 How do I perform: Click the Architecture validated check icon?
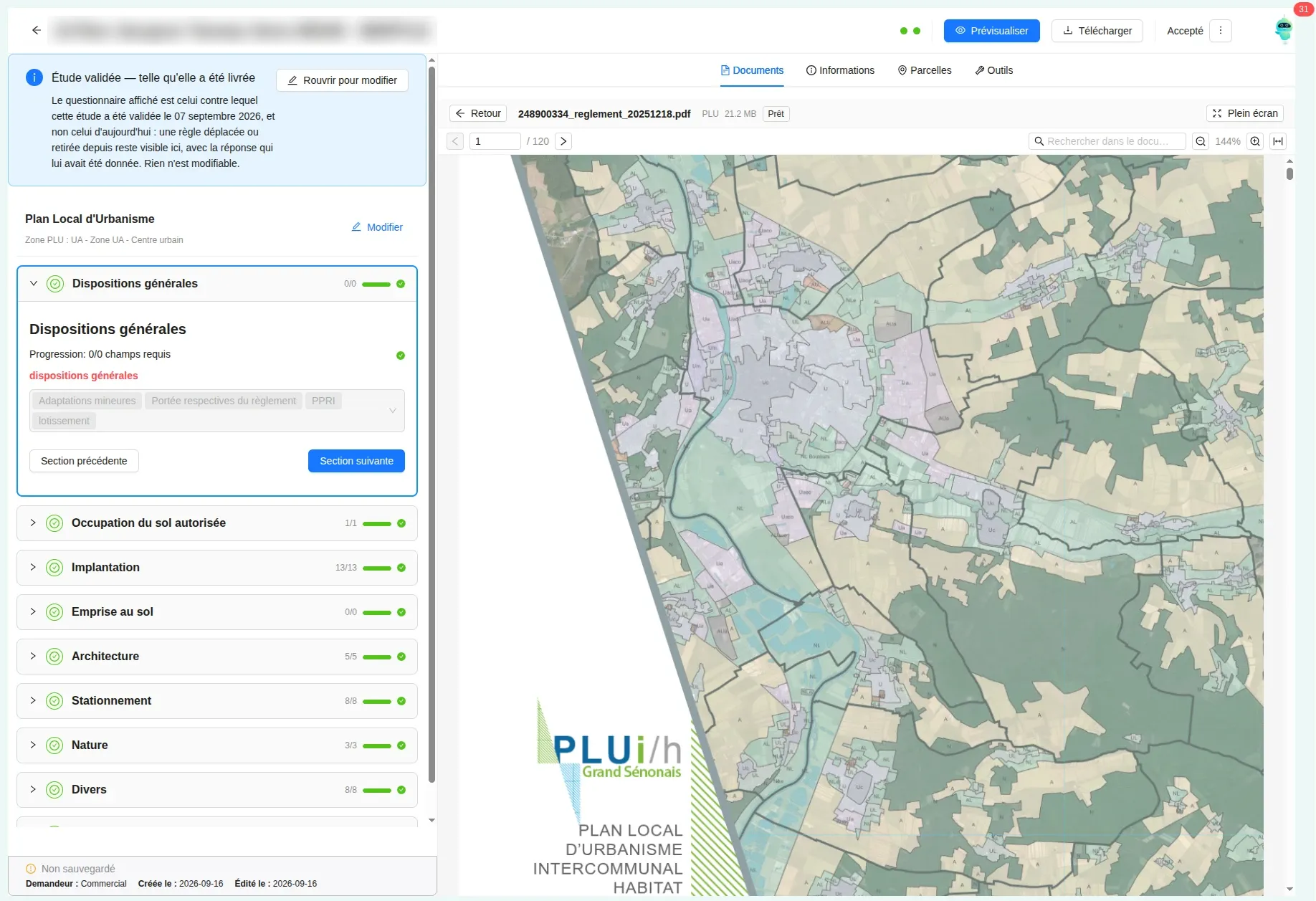click(54, 657)
